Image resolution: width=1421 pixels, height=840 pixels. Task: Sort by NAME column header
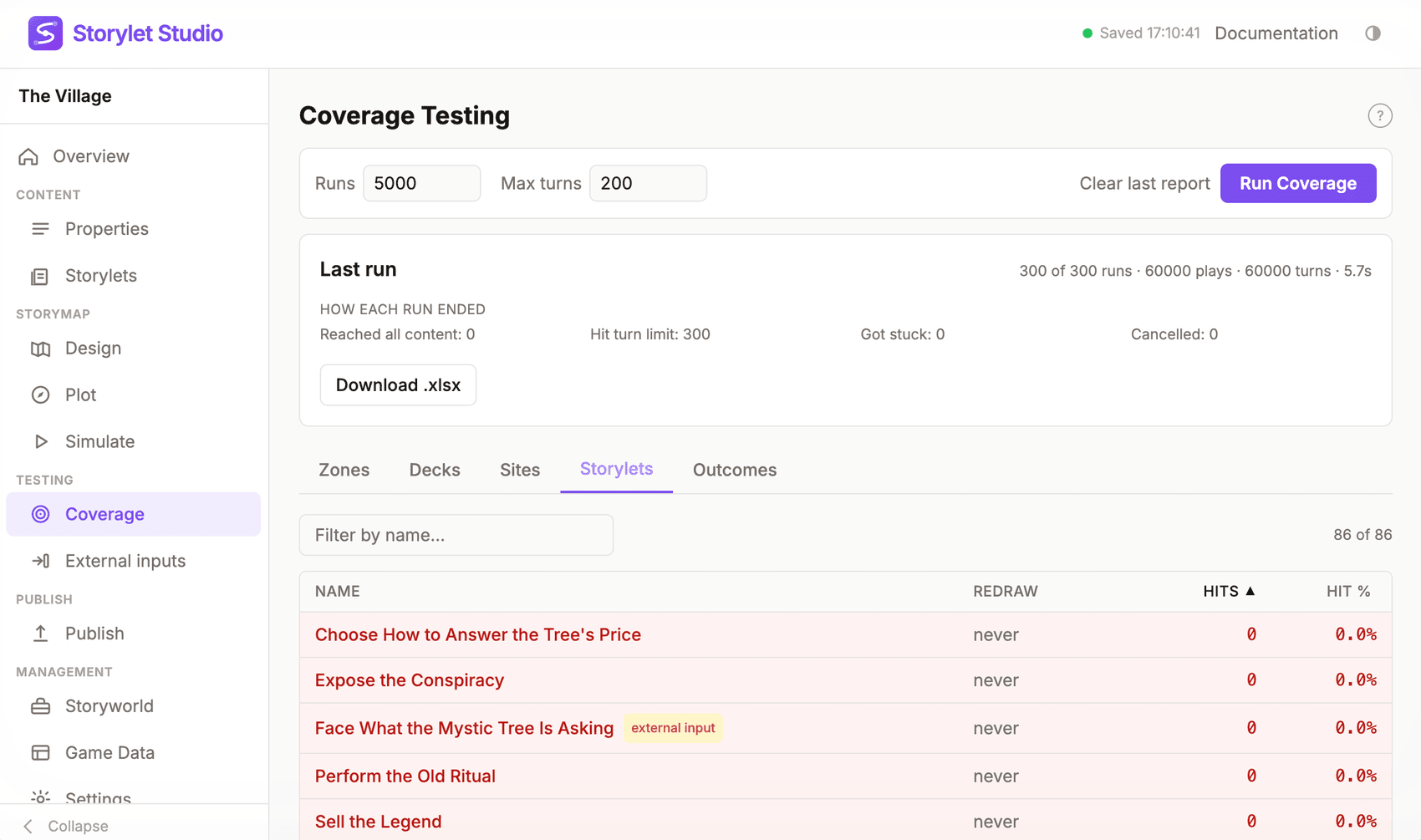pyautogui.click(x=338, y=591)
